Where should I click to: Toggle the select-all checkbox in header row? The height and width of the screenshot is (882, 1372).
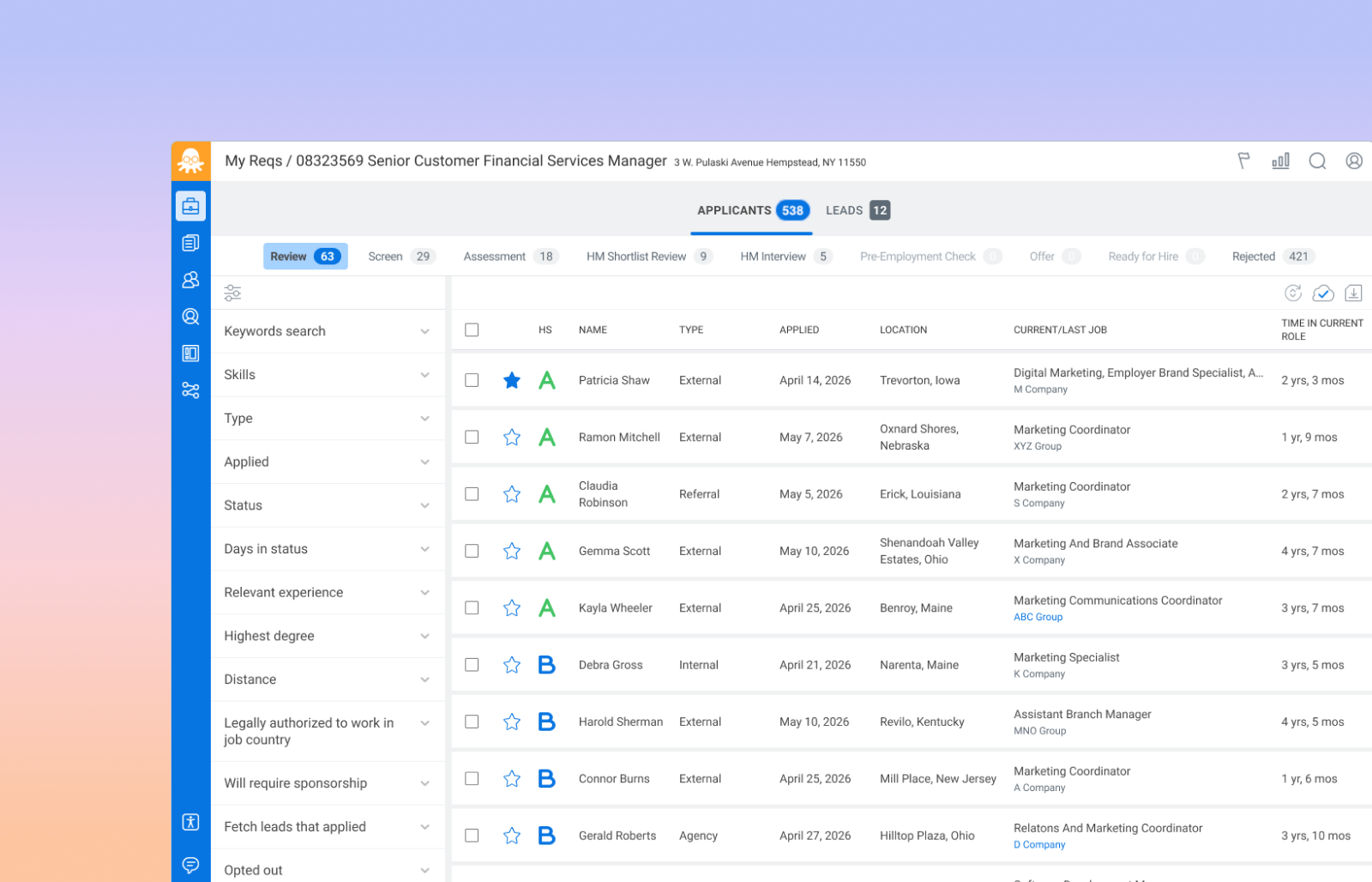472,329
